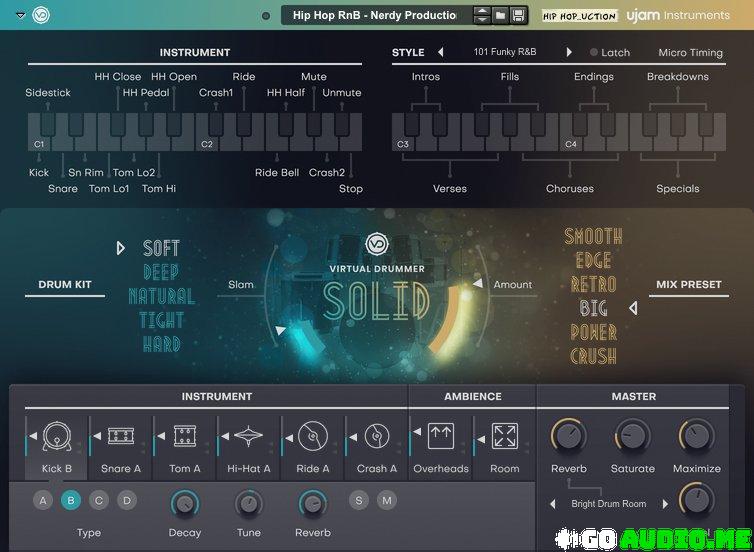The width and height of the screenshot is (754, 552).
Task: Open the preset browser folder icon
Action: pos(501,15)
